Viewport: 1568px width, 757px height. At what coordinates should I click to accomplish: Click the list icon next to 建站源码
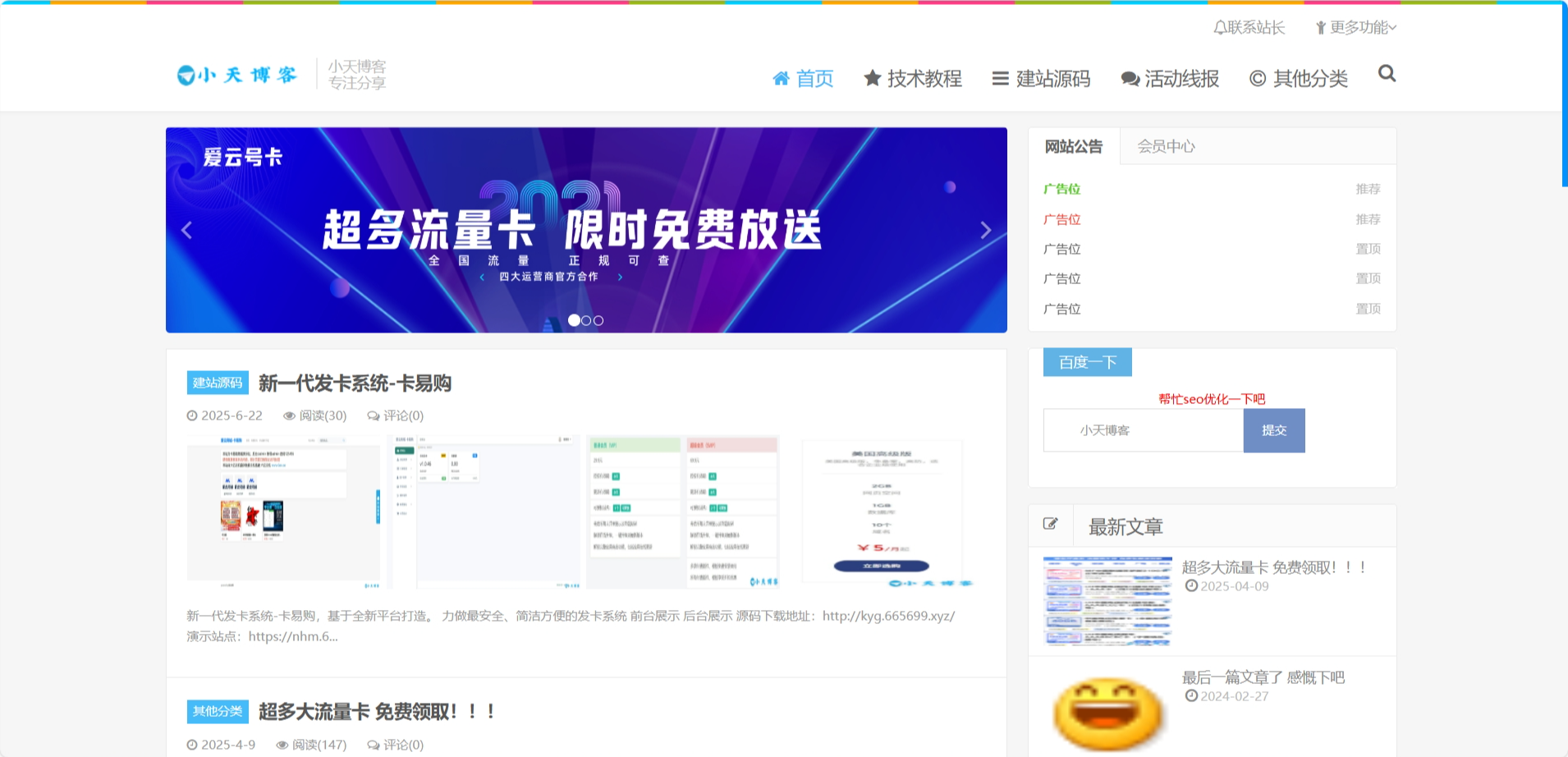(x=999, y=78)
